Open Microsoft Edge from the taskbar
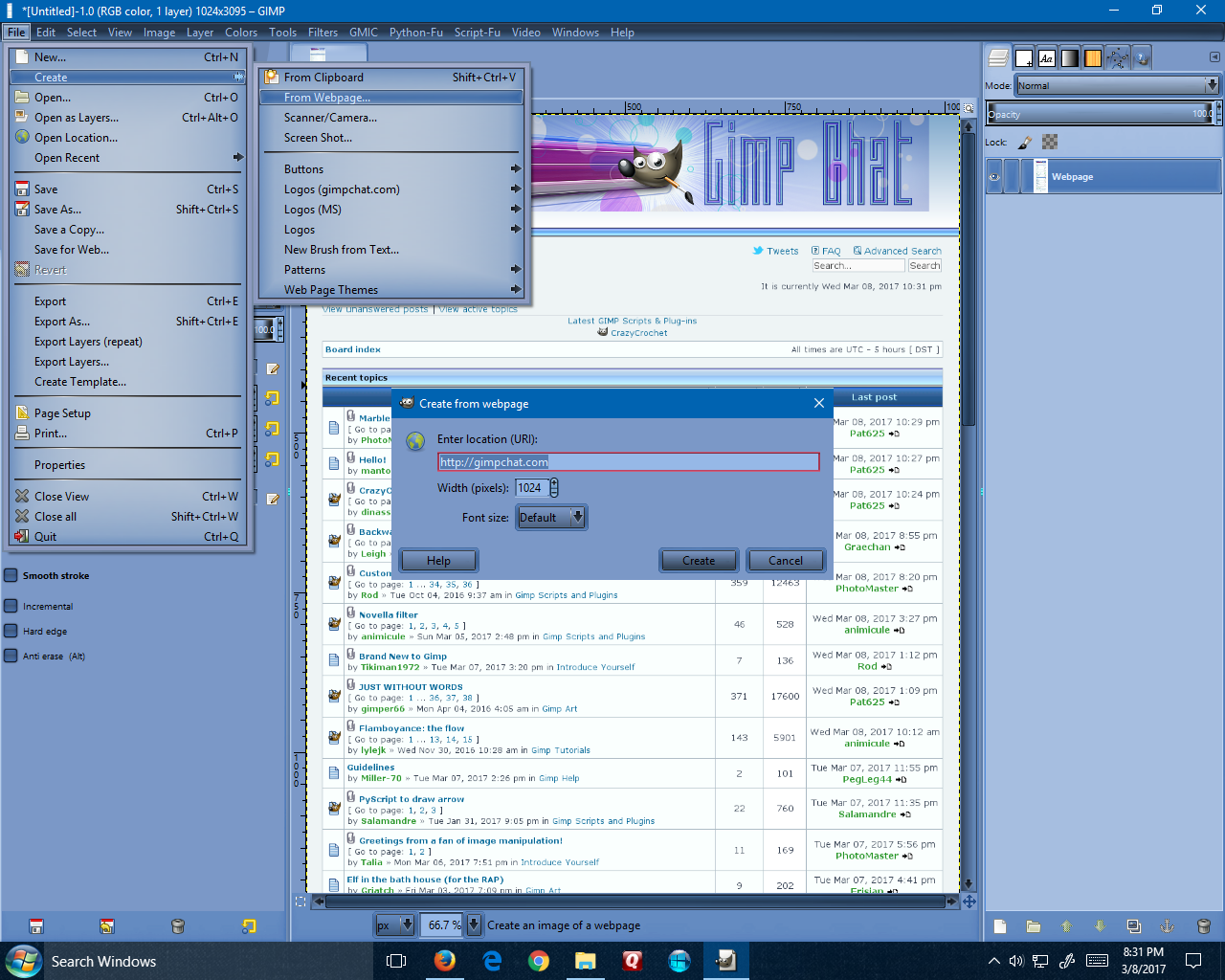 coord(492,961)
